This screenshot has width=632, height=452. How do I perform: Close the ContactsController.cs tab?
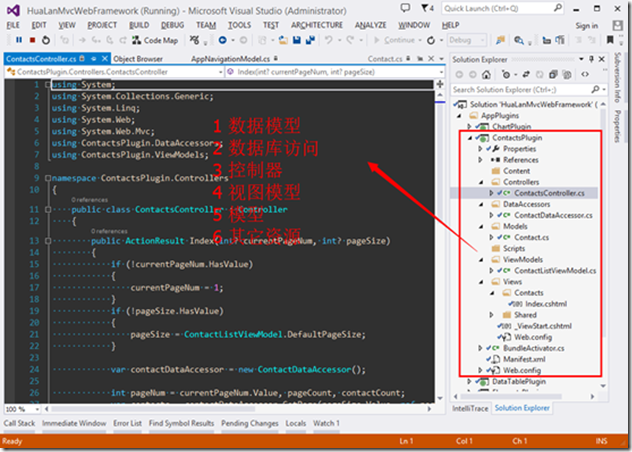click(105, 59)
